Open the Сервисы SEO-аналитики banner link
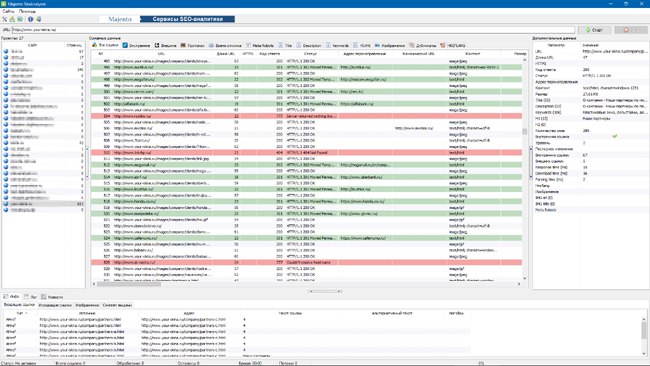 point(187,19)
